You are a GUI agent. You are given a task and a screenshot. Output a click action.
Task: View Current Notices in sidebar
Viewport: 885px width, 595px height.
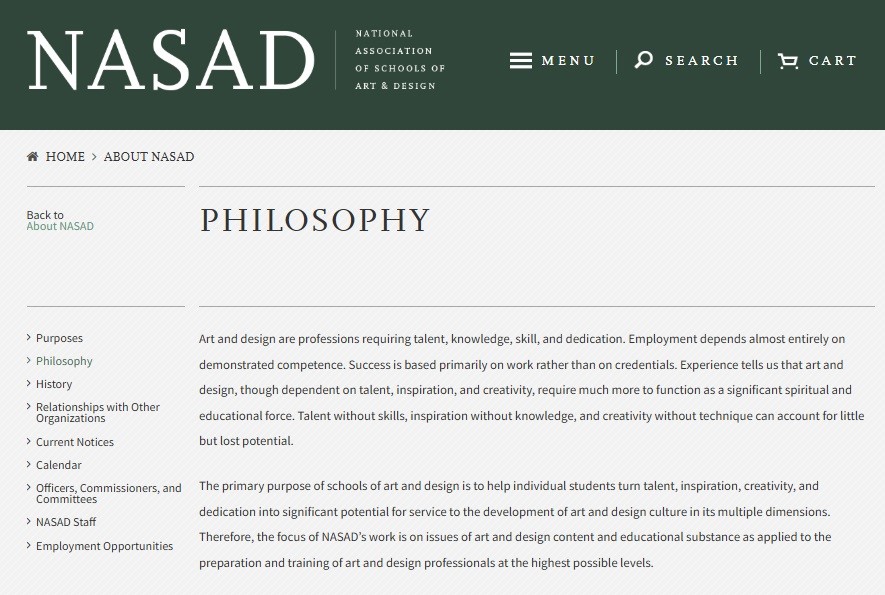75,442
